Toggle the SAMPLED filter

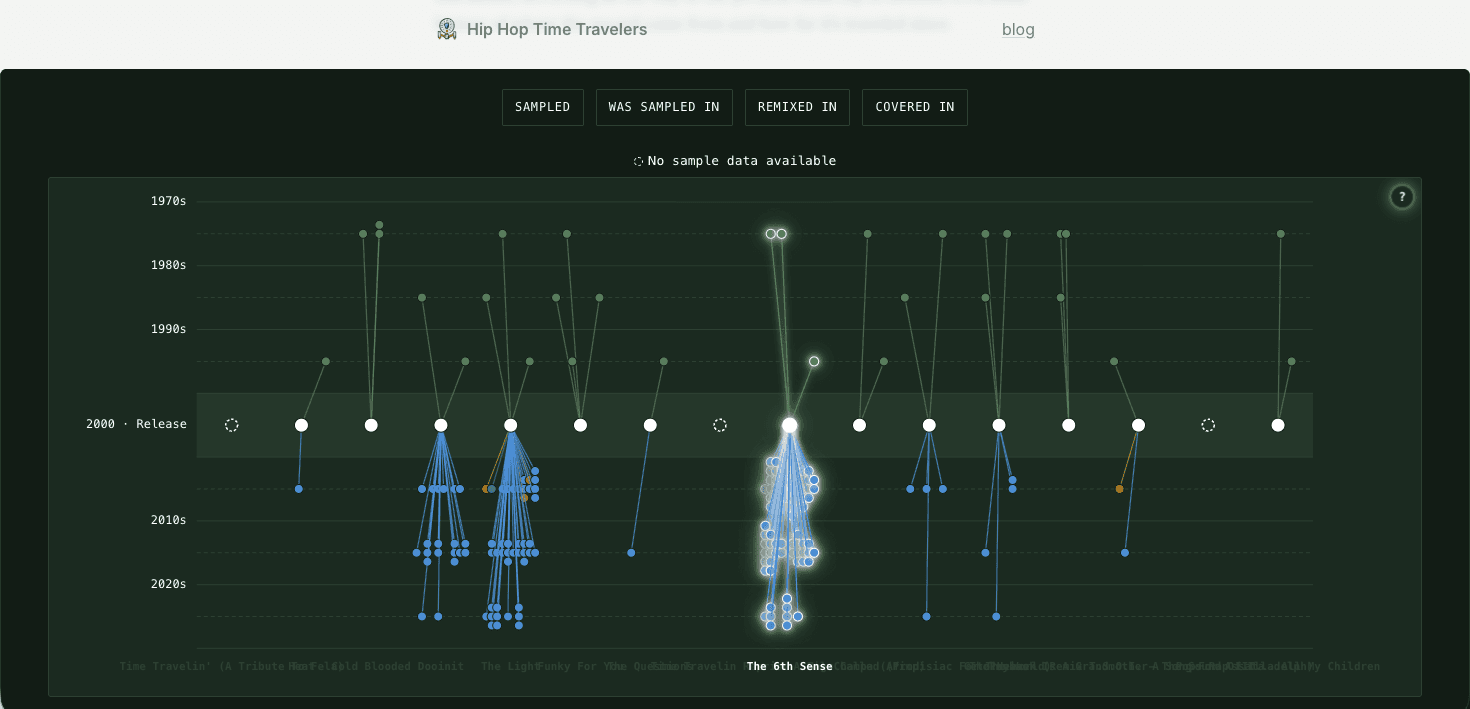click(543, 107)
